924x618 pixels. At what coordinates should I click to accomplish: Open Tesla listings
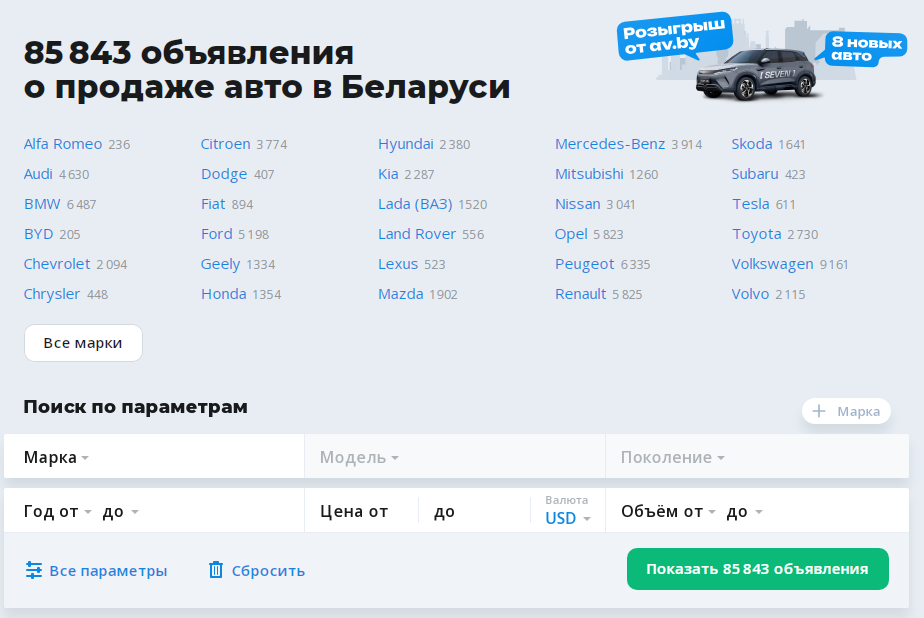(x=751, y=204)
